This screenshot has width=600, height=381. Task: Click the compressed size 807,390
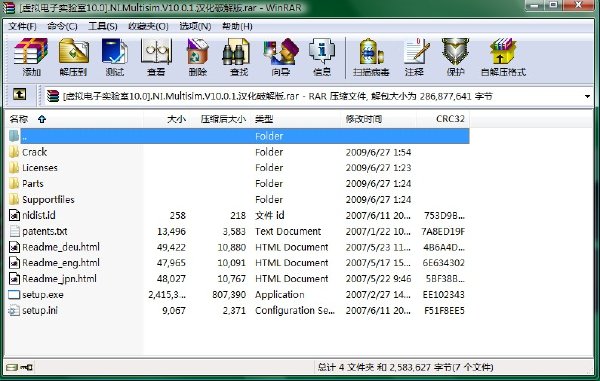[x=229, y=295]
